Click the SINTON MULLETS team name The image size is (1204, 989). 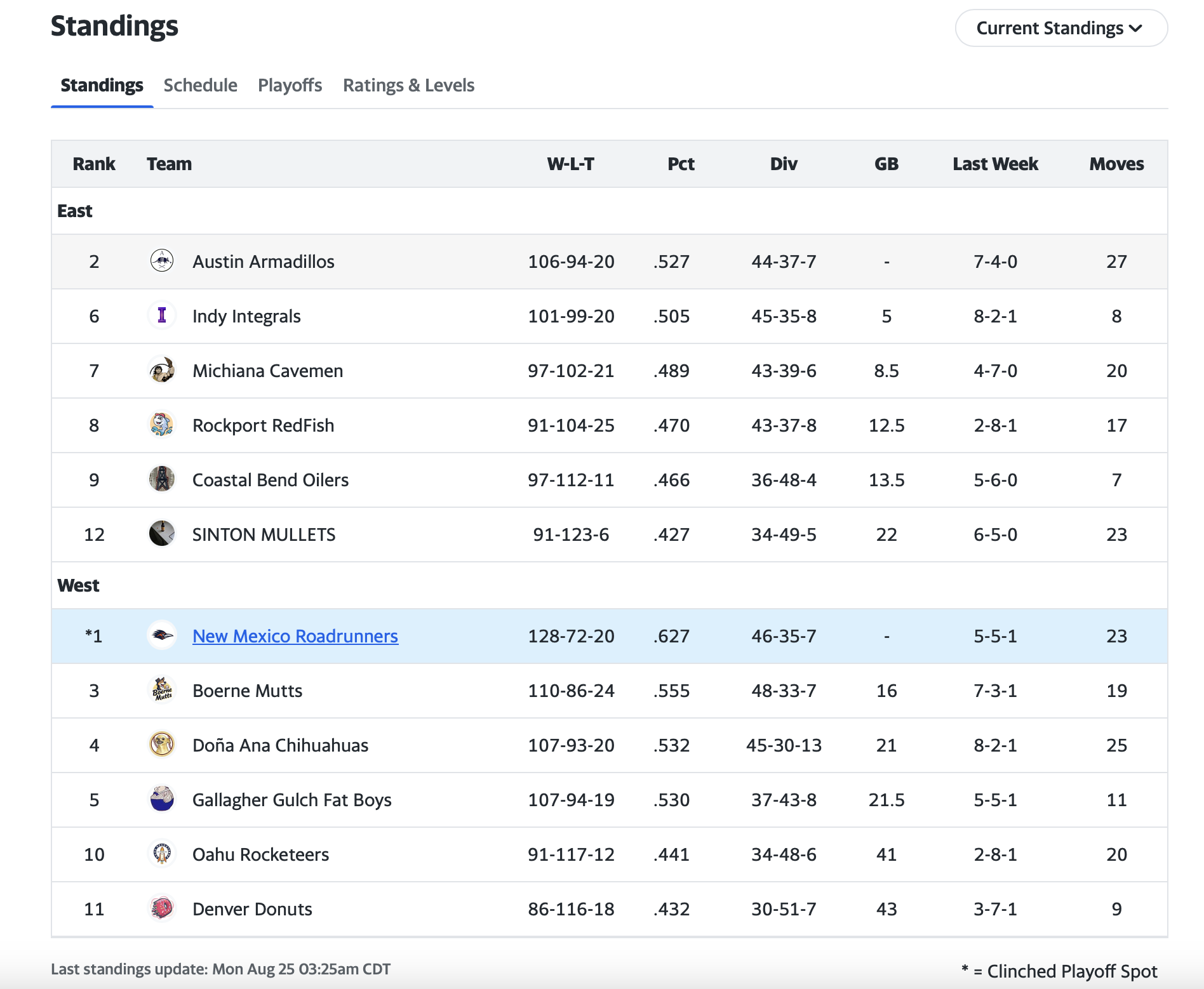point(264,534)
